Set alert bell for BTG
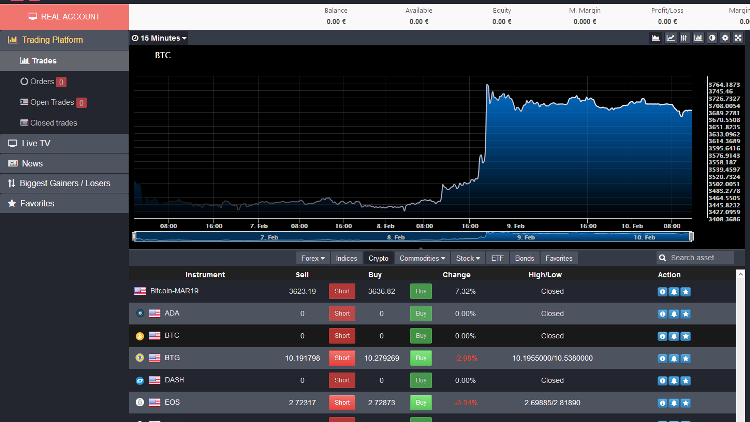The width and height of the screenshot is (750, 422). point(674,358)
